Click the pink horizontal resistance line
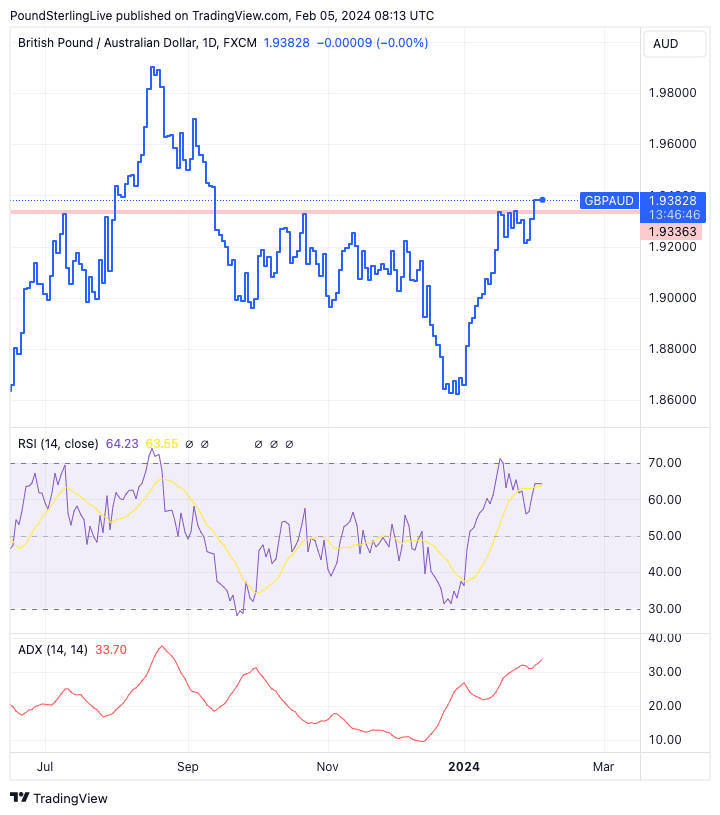Screen dimensions: 720x815 tap(300, 212)
